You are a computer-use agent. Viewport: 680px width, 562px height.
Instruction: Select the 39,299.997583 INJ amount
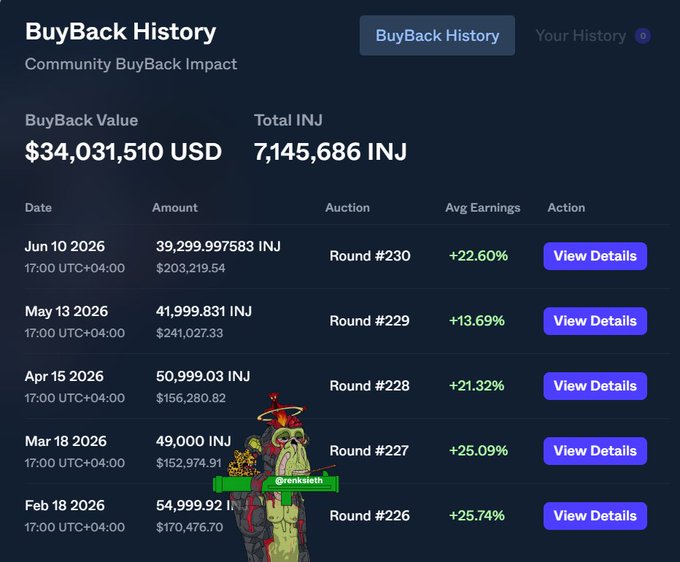tap(218, 246)
